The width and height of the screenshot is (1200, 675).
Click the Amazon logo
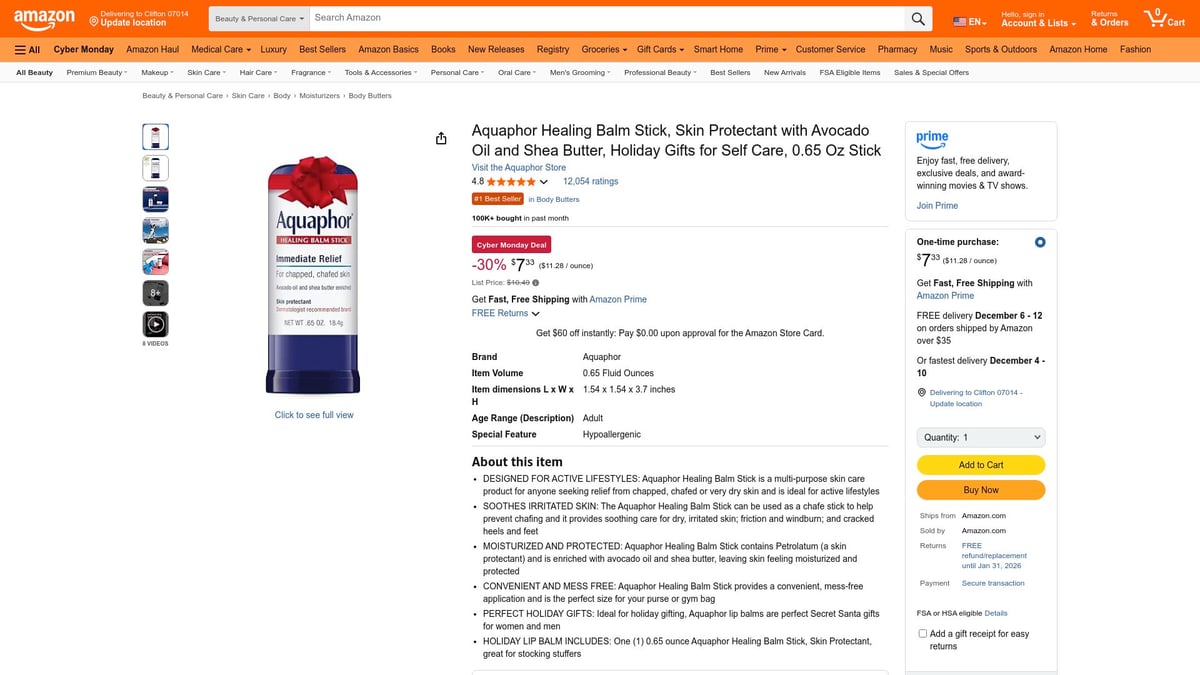point(44,18)
